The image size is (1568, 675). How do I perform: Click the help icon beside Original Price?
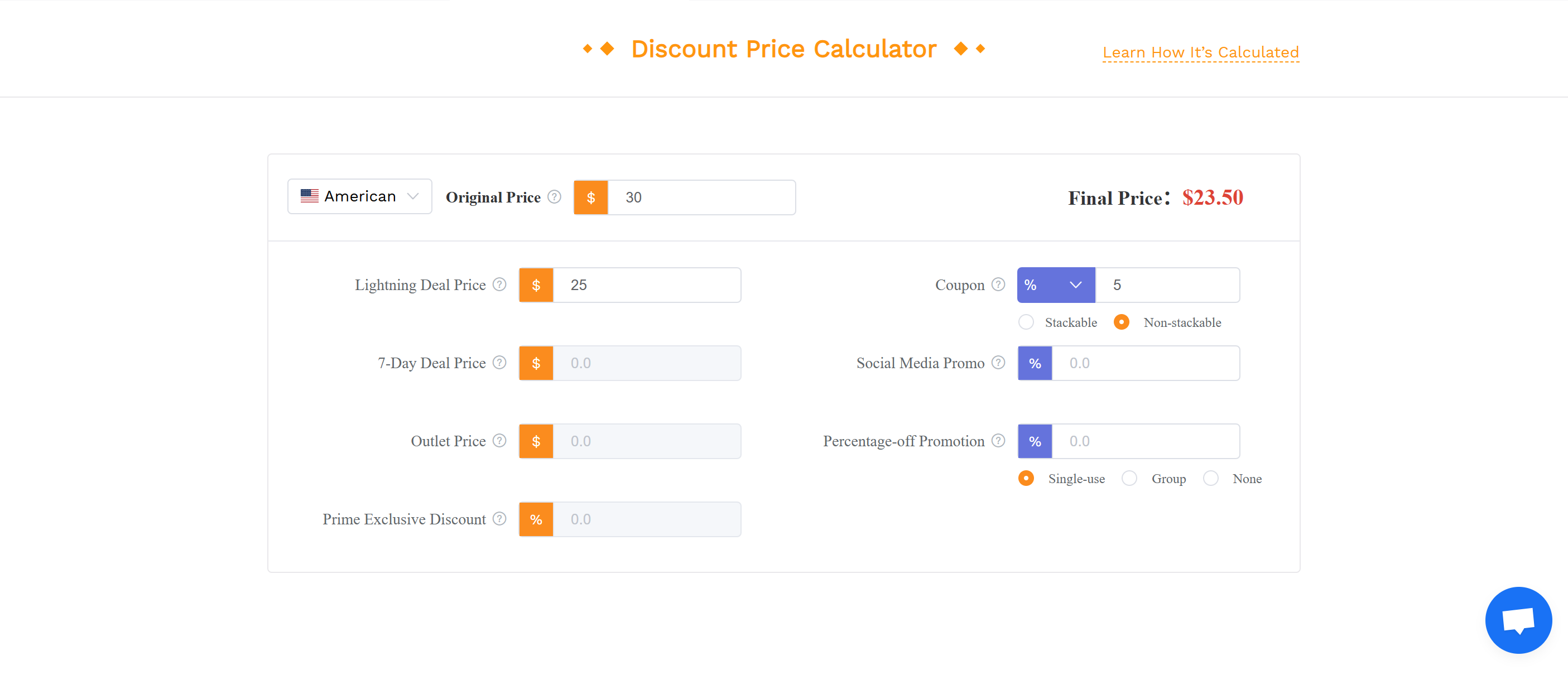tap(554, 197)
